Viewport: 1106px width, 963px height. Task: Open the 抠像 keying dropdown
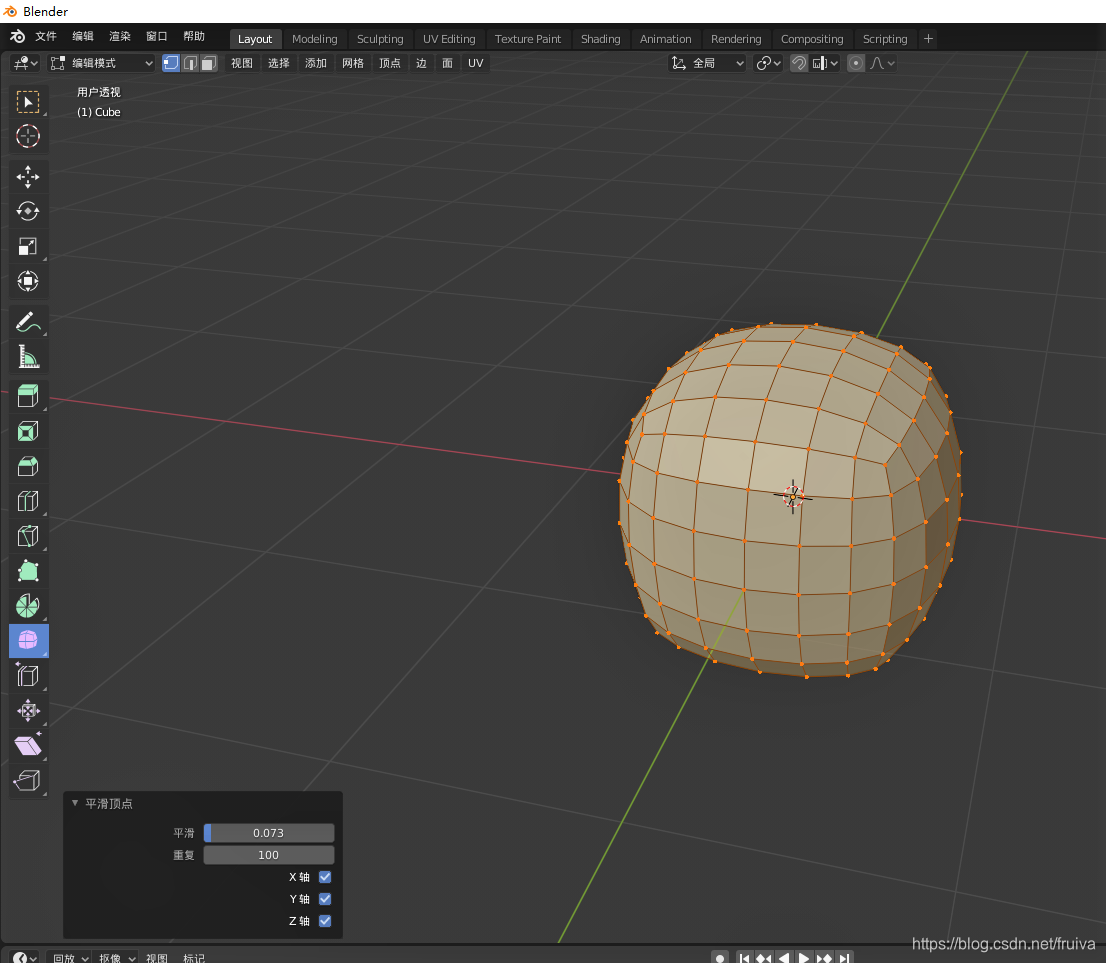pos(116,958)
